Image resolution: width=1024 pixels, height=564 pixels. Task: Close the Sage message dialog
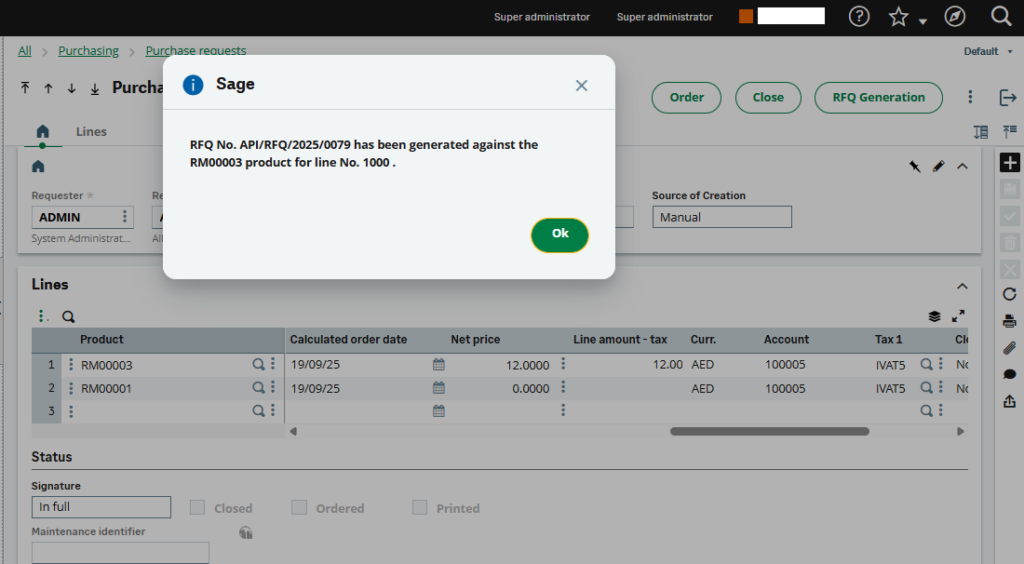(x=581, y=86)
